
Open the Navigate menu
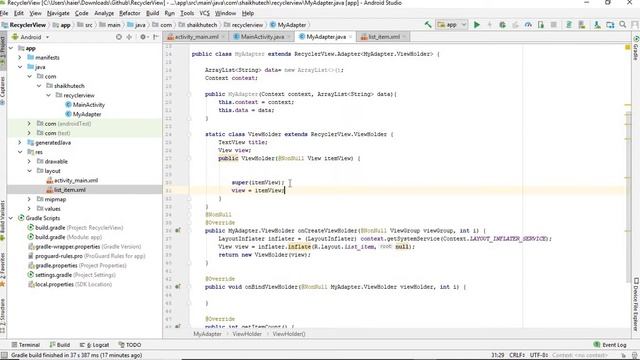click(x=58, y=13)
